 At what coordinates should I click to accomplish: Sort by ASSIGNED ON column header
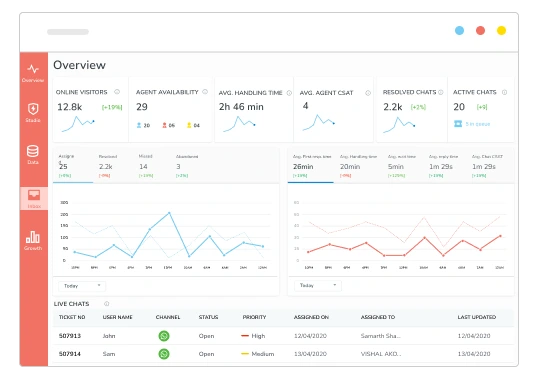(311, 317)
